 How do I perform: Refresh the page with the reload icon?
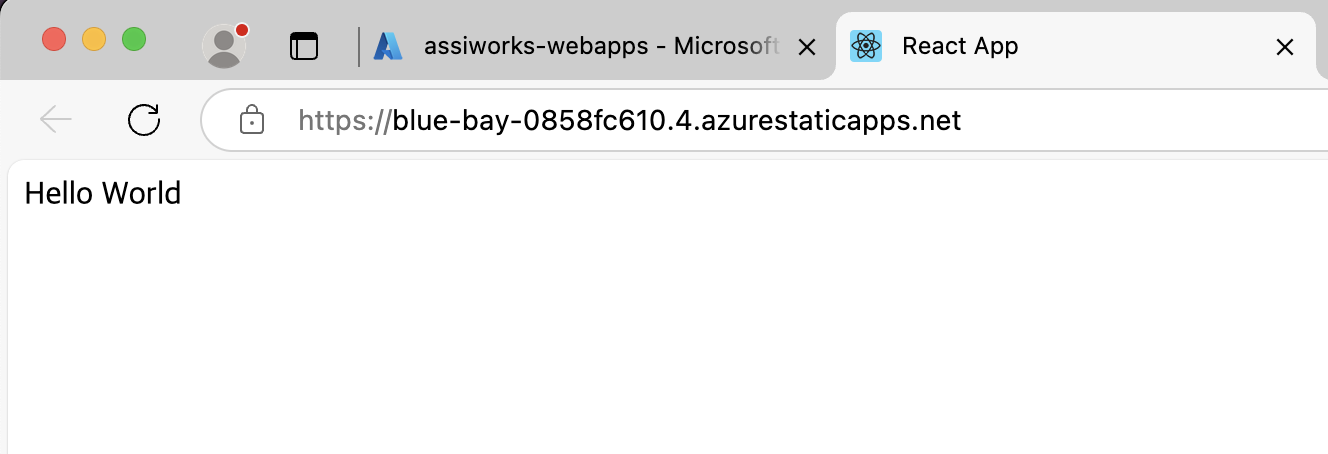pos(144,120)
